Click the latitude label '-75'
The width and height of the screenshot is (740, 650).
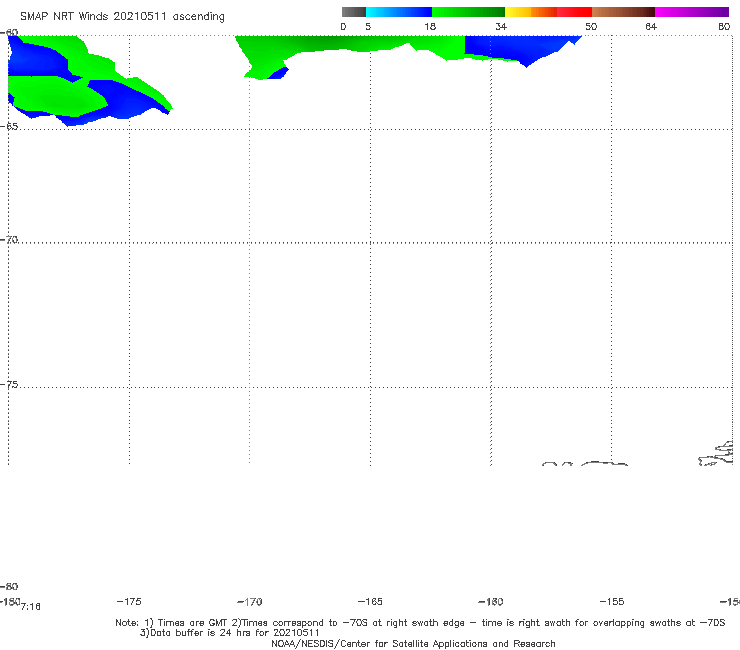[x=9, y=385]
